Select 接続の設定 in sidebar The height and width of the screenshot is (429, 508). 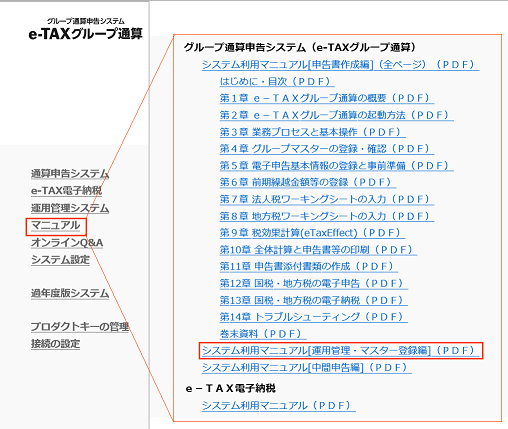pos(55,344)
